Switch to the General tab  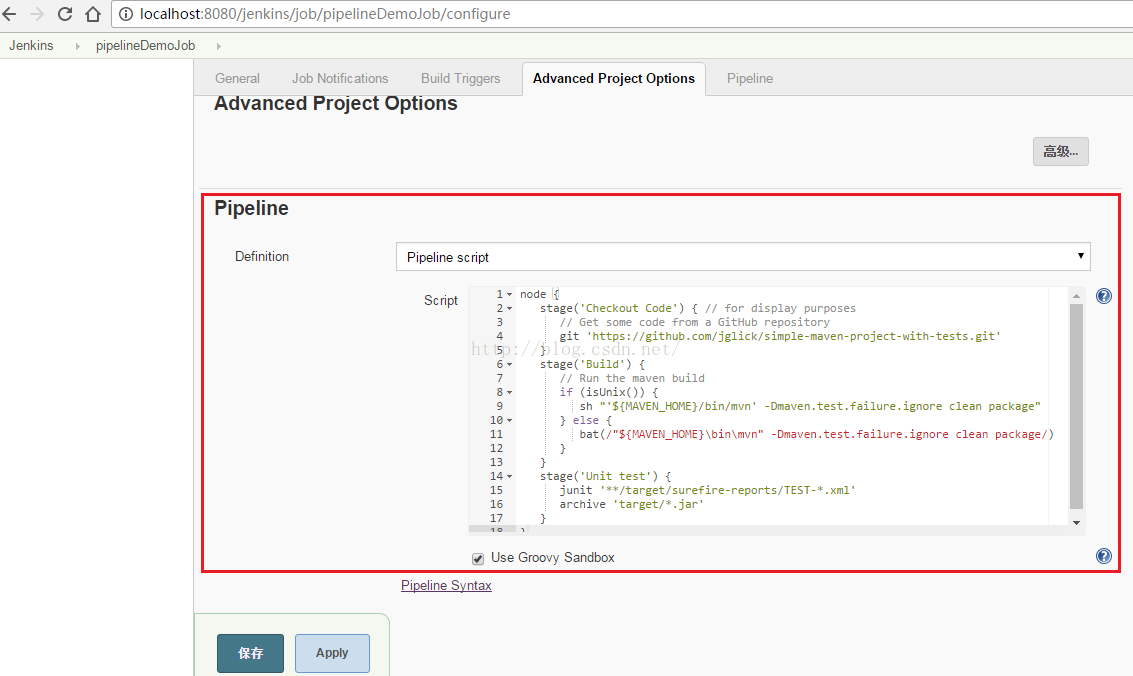(x=237, y=79)
